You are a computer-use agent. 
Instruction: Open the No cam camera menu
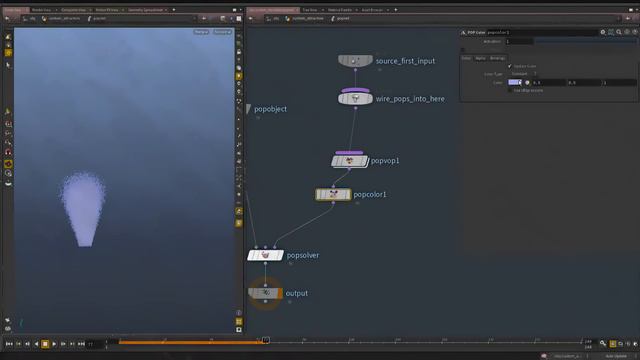tap(222, 32)
